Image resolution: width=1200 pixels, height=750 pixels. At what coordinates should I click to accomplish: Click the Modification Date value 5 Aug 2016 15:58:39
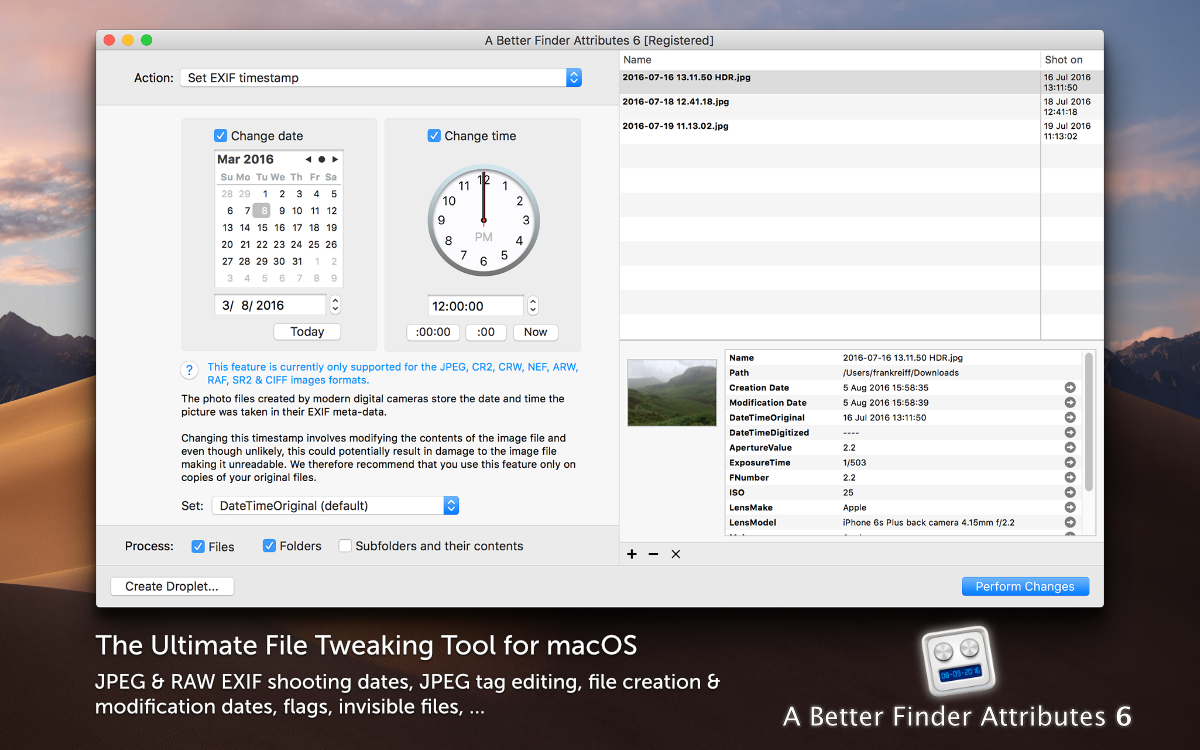(886, 402)
